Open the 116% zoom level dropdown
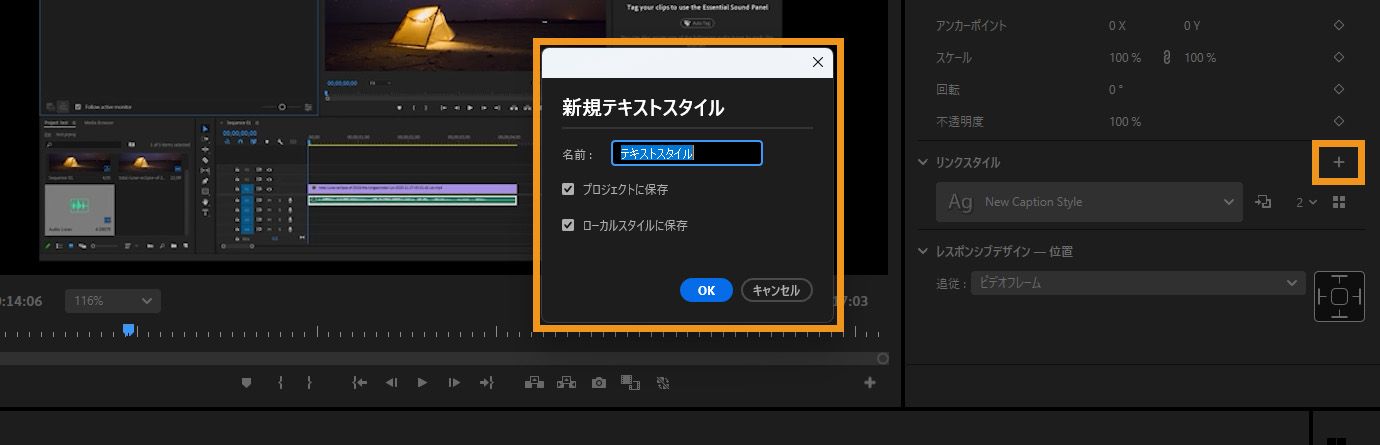Image resolution: width=1380 pixels, height=445 pixels. point(112,300)
